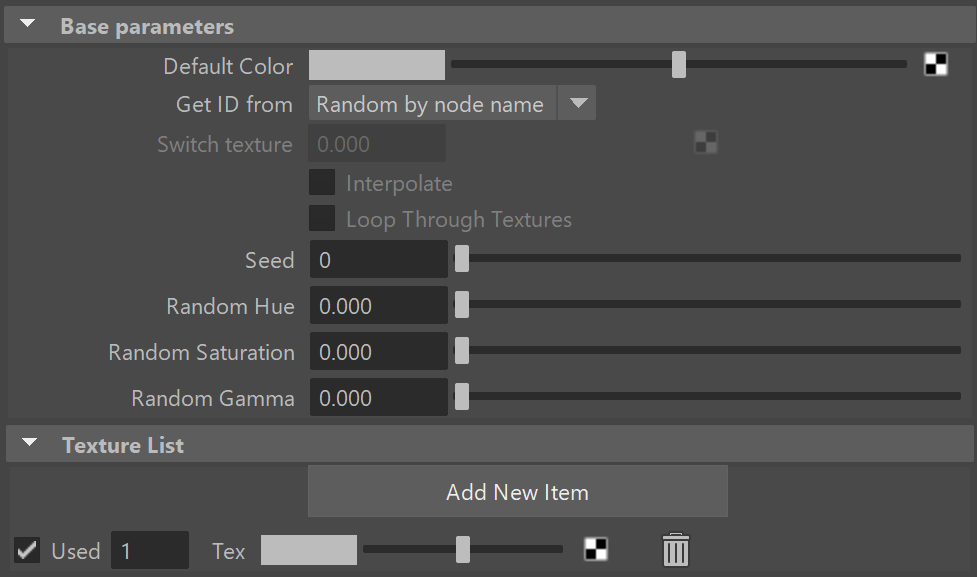
Task: Click the Used index number field
Action: 150,550
